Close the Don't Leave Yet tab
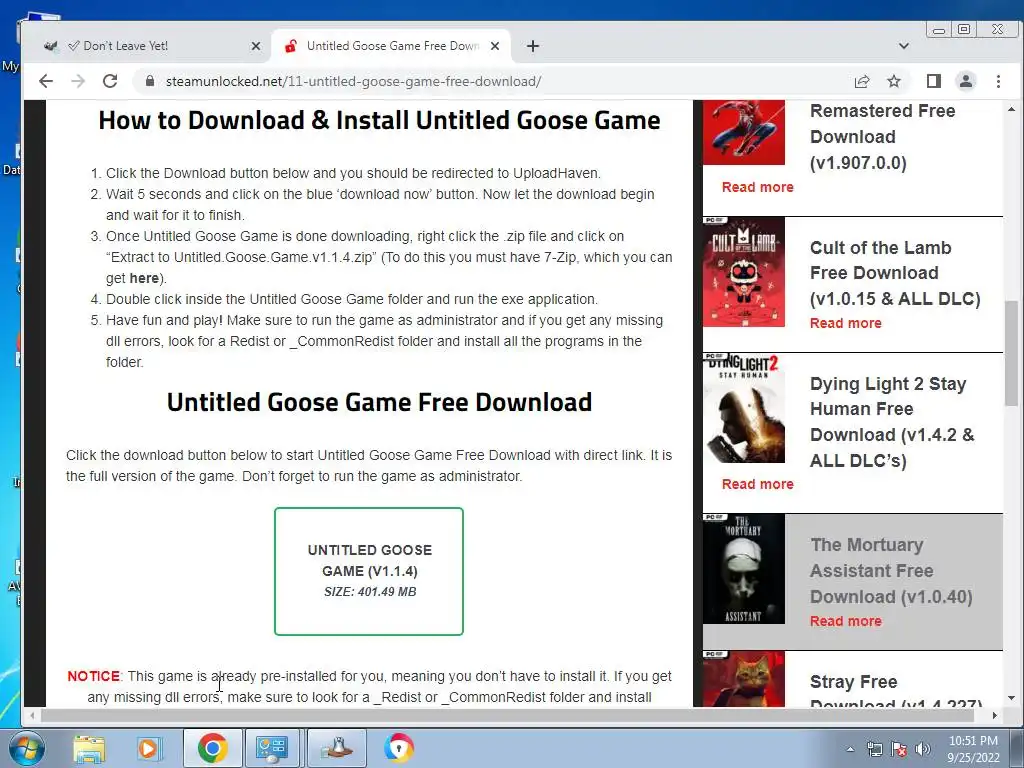1024x768 pixels. click(255, 46)
